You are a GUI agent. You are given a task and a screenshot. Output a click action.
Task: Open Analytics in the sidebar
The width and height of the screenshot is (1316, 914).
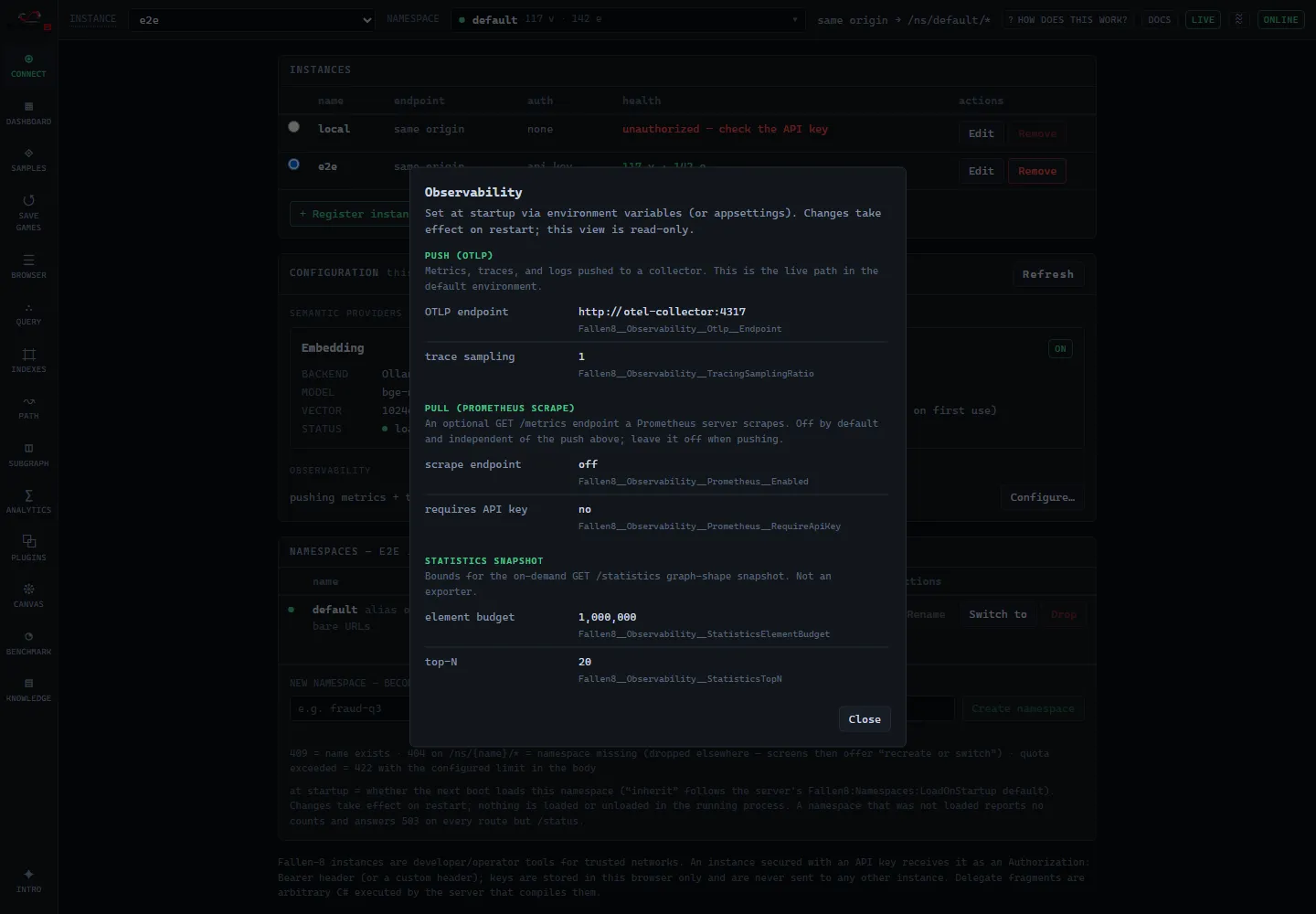click(x=28, y=502)
